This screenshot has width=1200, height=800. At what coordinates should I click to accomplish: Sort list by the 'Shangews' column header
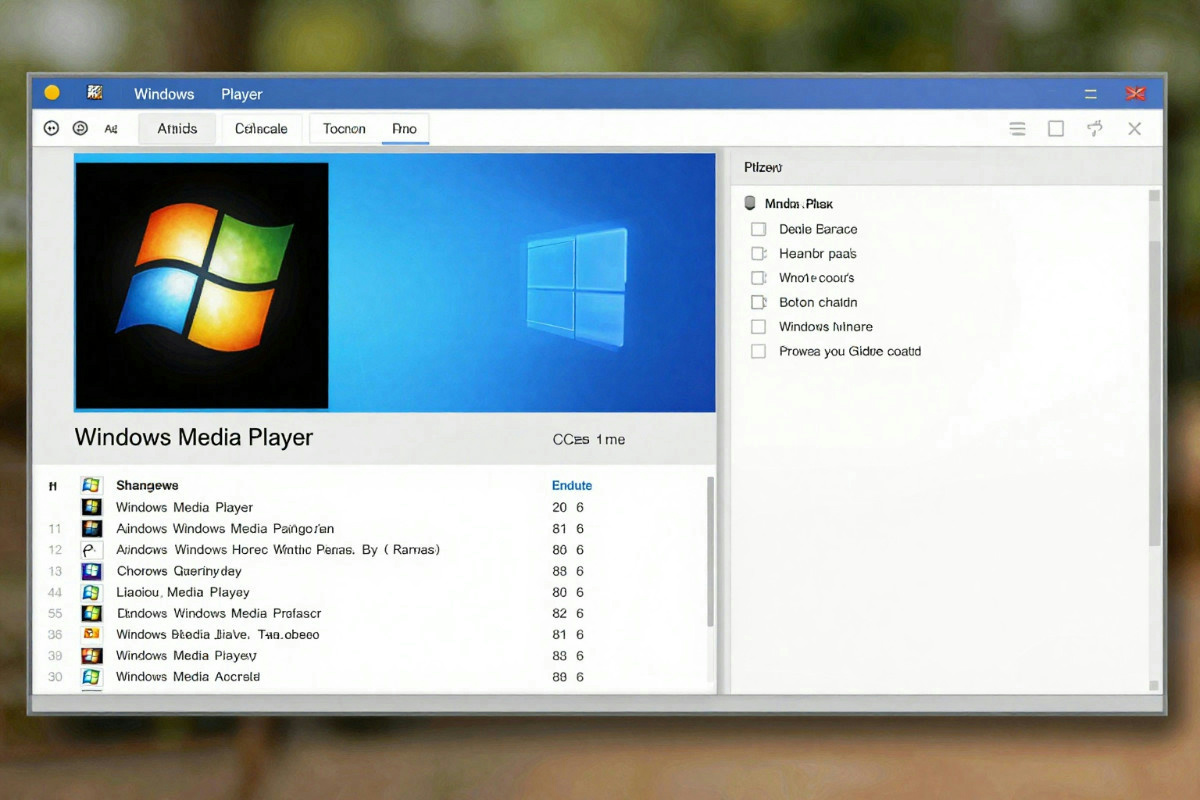[x=147, y=485]
